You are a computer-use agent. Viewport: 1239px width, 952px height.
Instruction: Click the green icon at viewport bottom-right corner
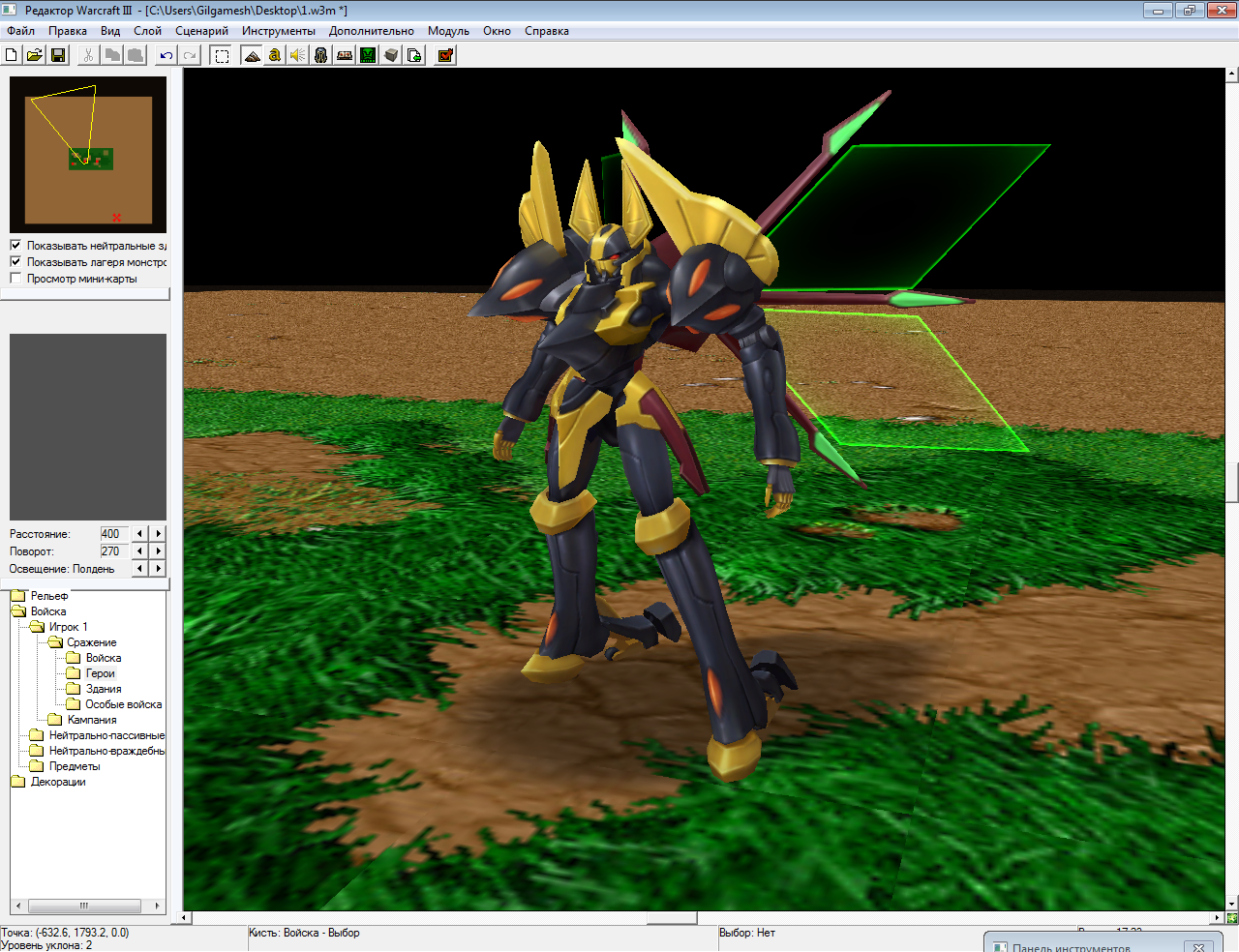coord(1232,918)
